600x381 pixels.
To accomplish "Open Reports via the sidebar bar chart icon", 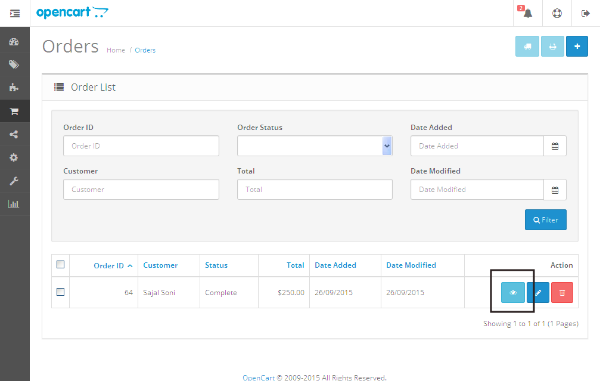I will (14, 204).
